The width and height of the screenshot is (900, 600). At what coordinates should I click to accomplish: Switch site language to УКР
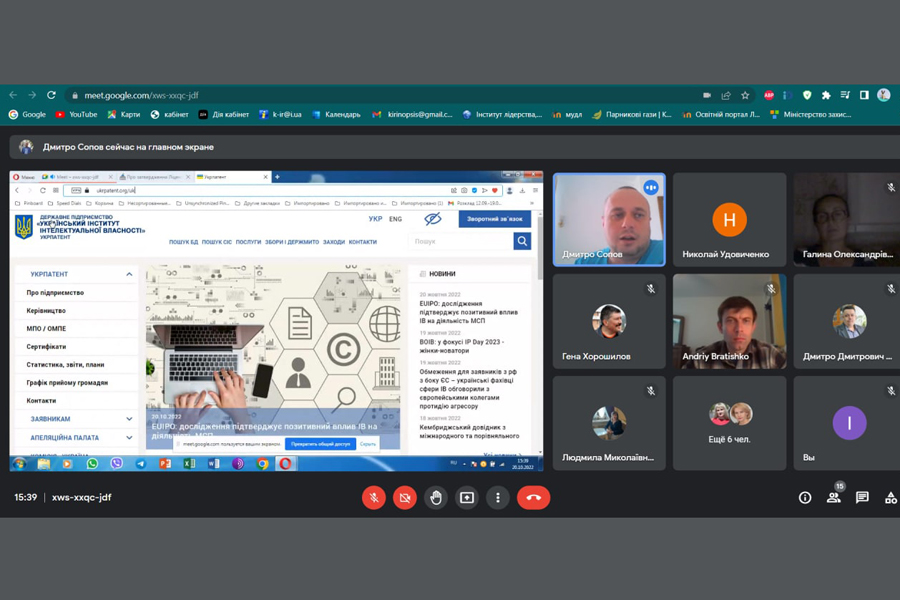click(x=375, y=219)
